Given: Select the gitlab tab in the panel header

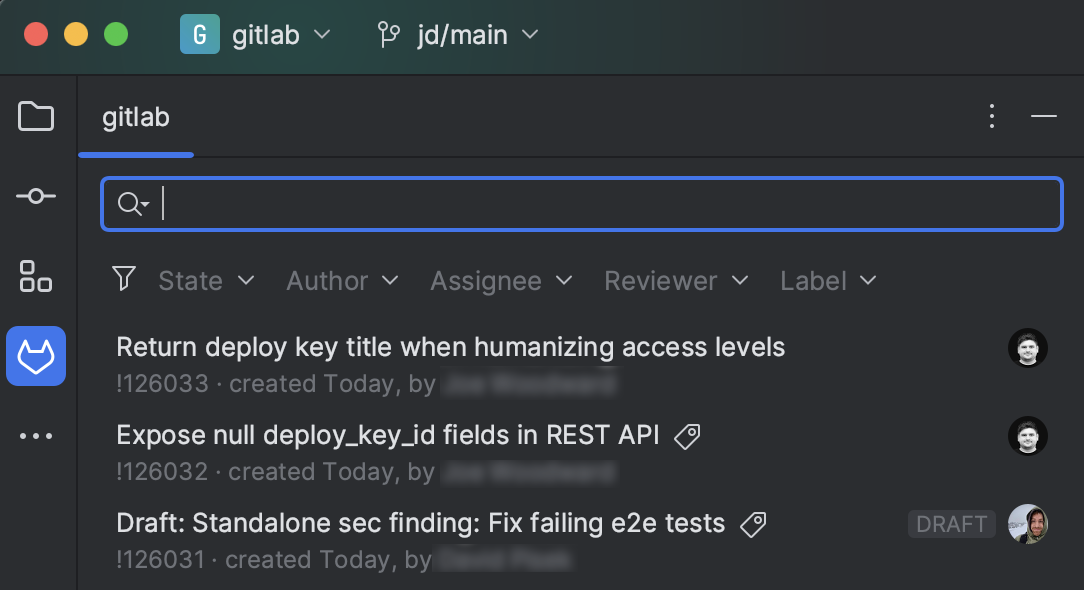Looking at the screenshot, I should tap(135, 117).
